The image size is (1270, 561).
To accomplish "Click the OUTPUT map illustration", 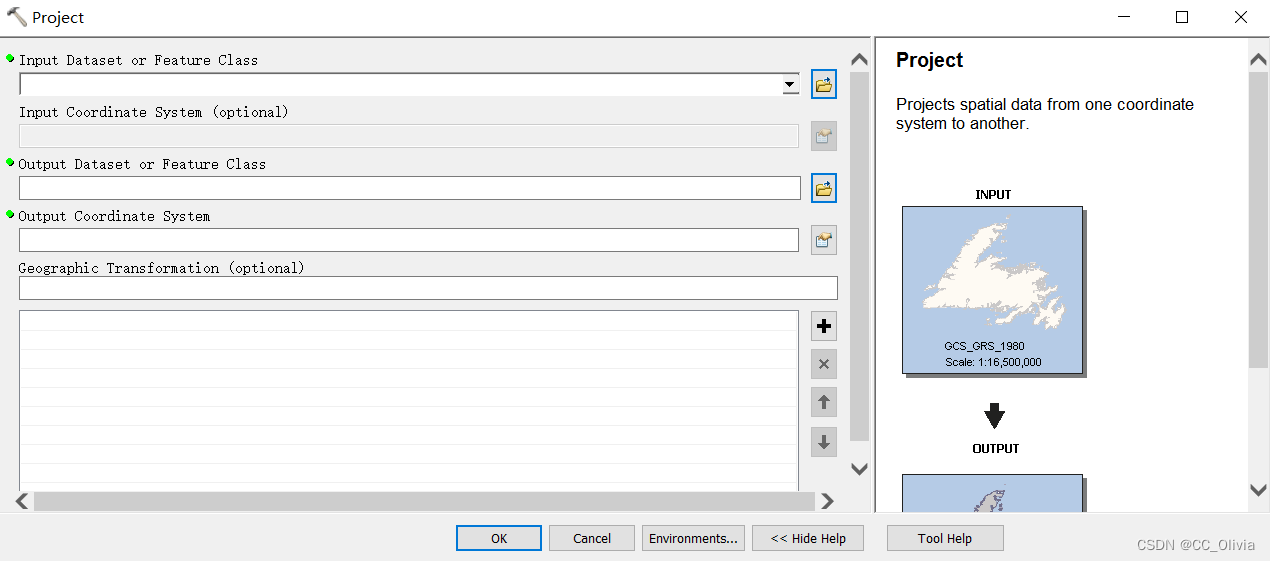I will 992,493.
